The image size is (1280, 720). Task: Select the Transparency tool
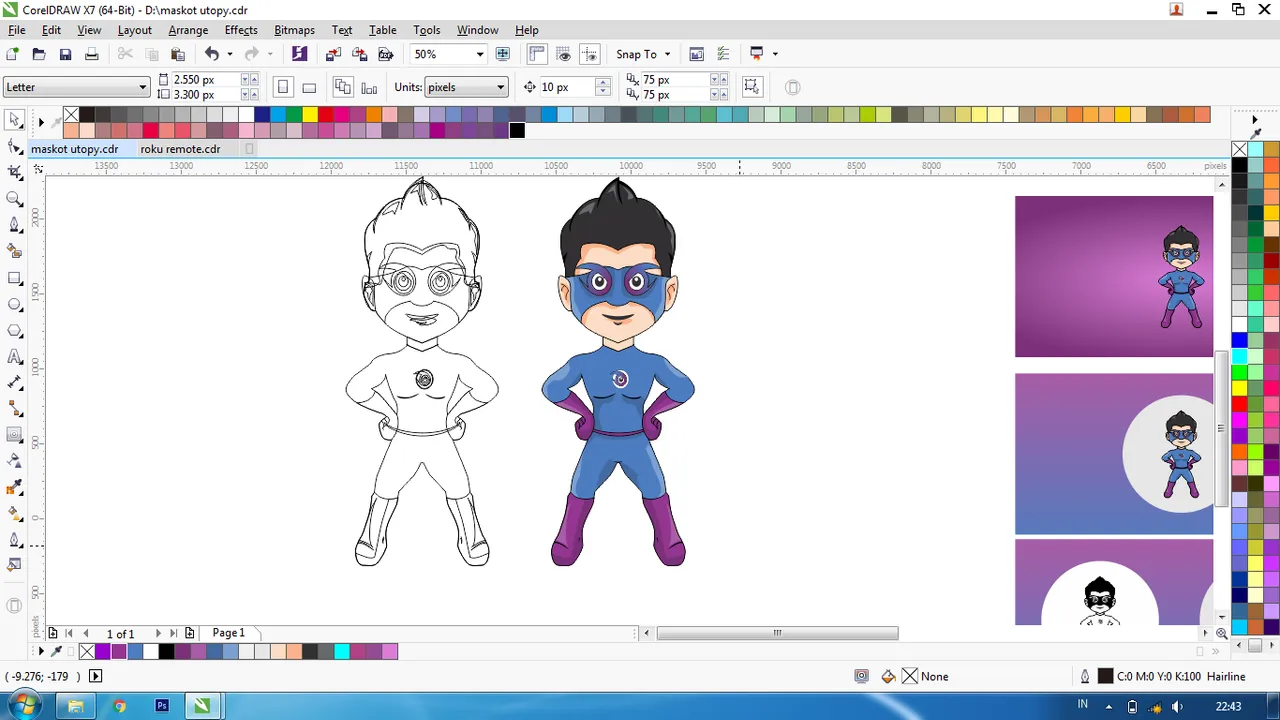point(14,461)
